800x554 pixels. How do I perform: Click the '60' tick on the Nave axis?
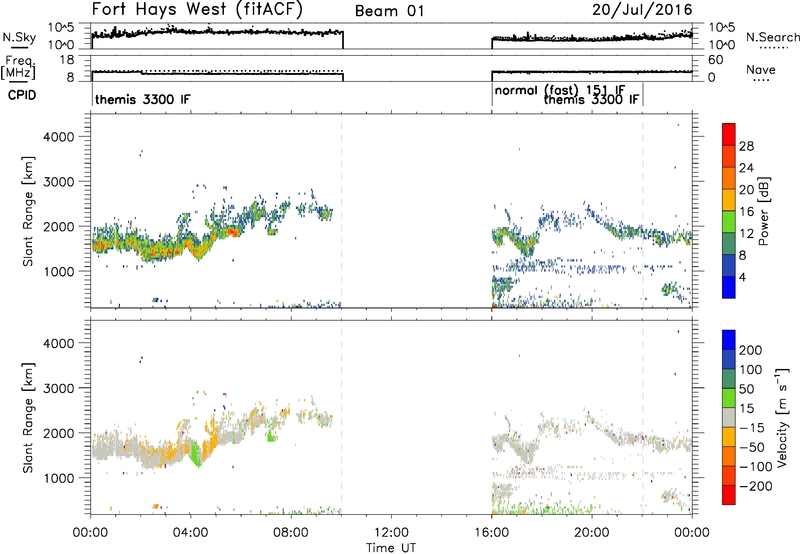coord(716,60)
